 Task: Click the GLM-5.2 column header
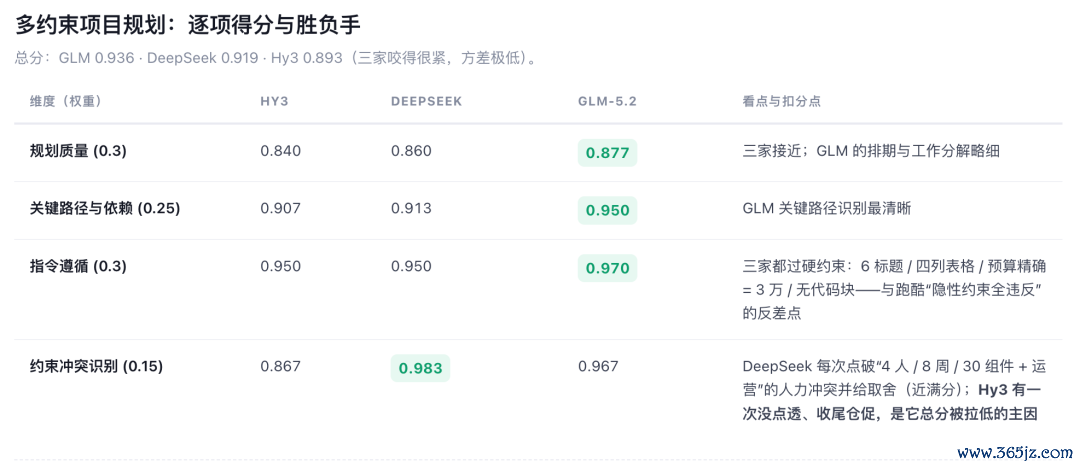[608, 101]
